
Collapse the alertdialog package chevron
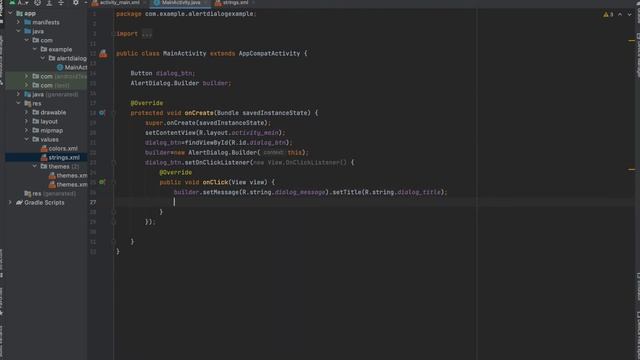click(x=43, y=58)
